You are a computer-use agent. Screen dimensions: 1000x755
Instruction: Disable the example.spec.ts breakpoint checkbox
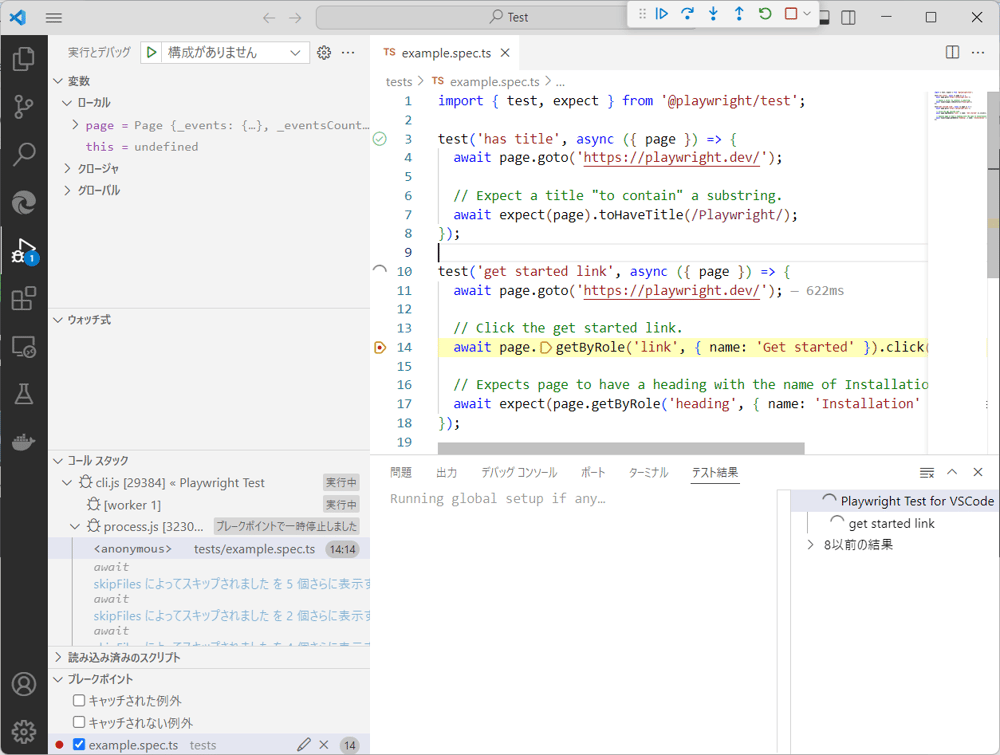click(79, 744)
